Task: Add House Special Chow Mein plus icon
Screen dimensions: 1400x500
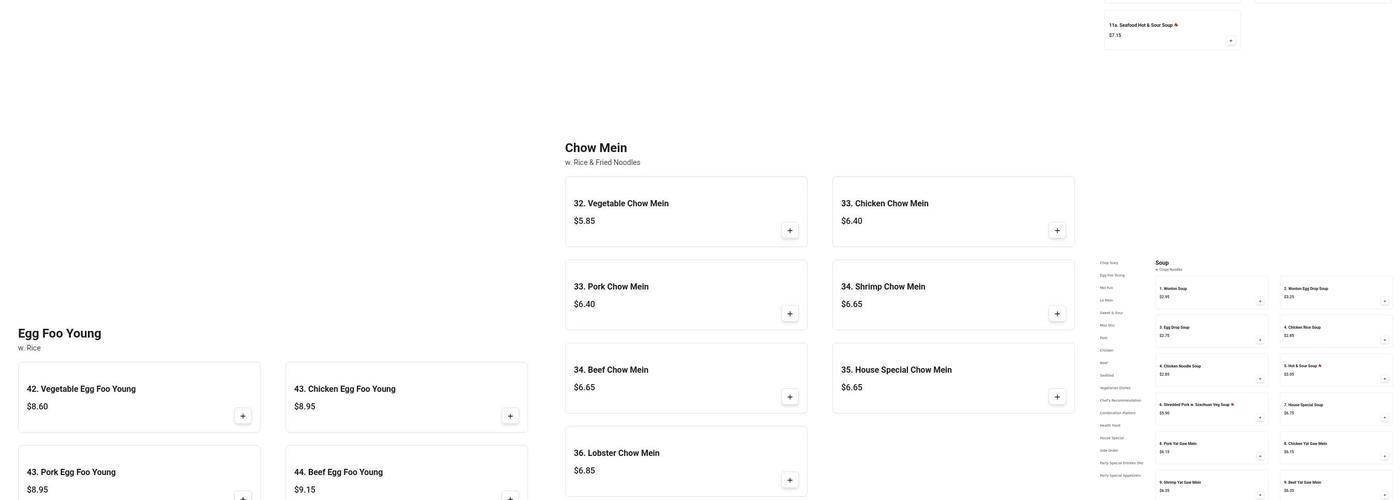Action: [x=1057, y=397]
